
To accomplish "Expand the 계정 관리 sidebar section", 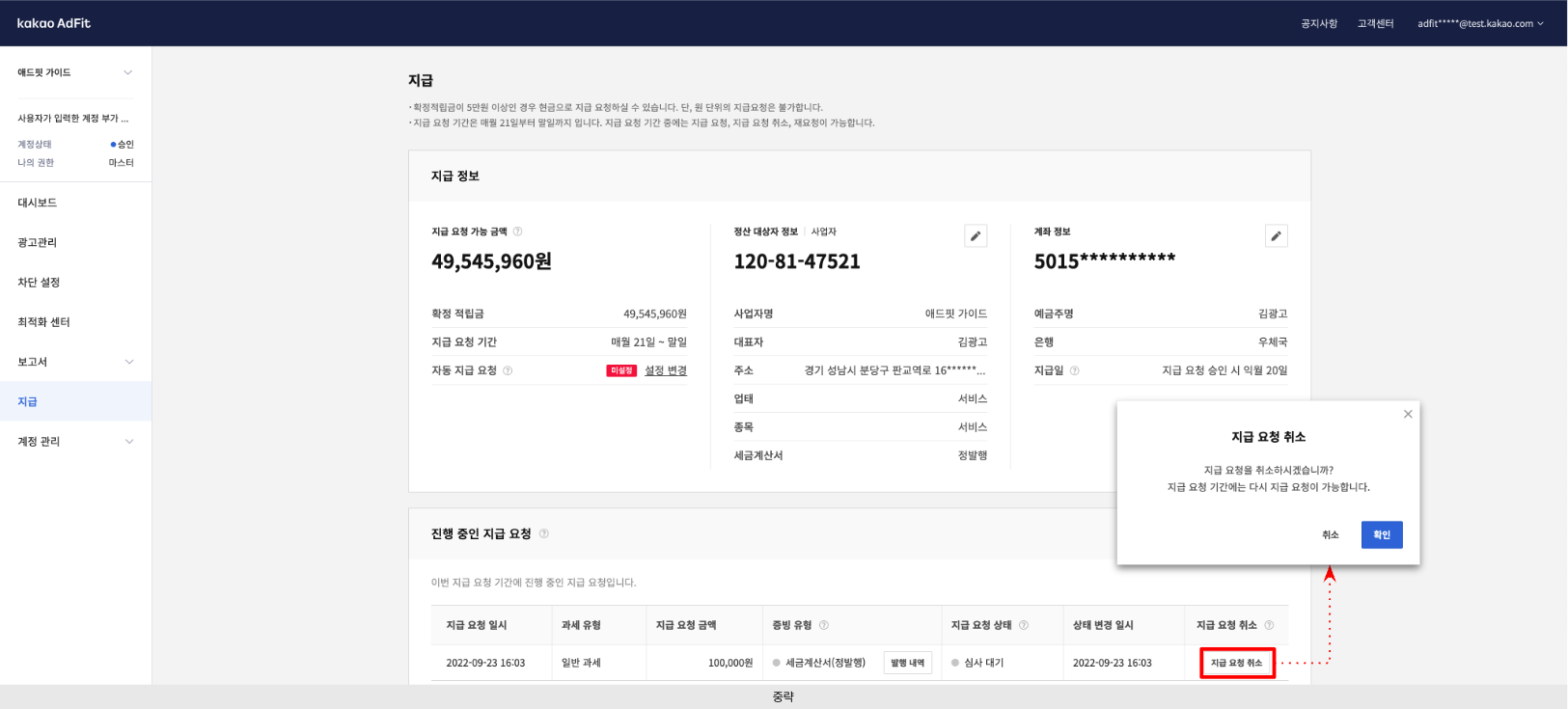I will click(128, 441).
